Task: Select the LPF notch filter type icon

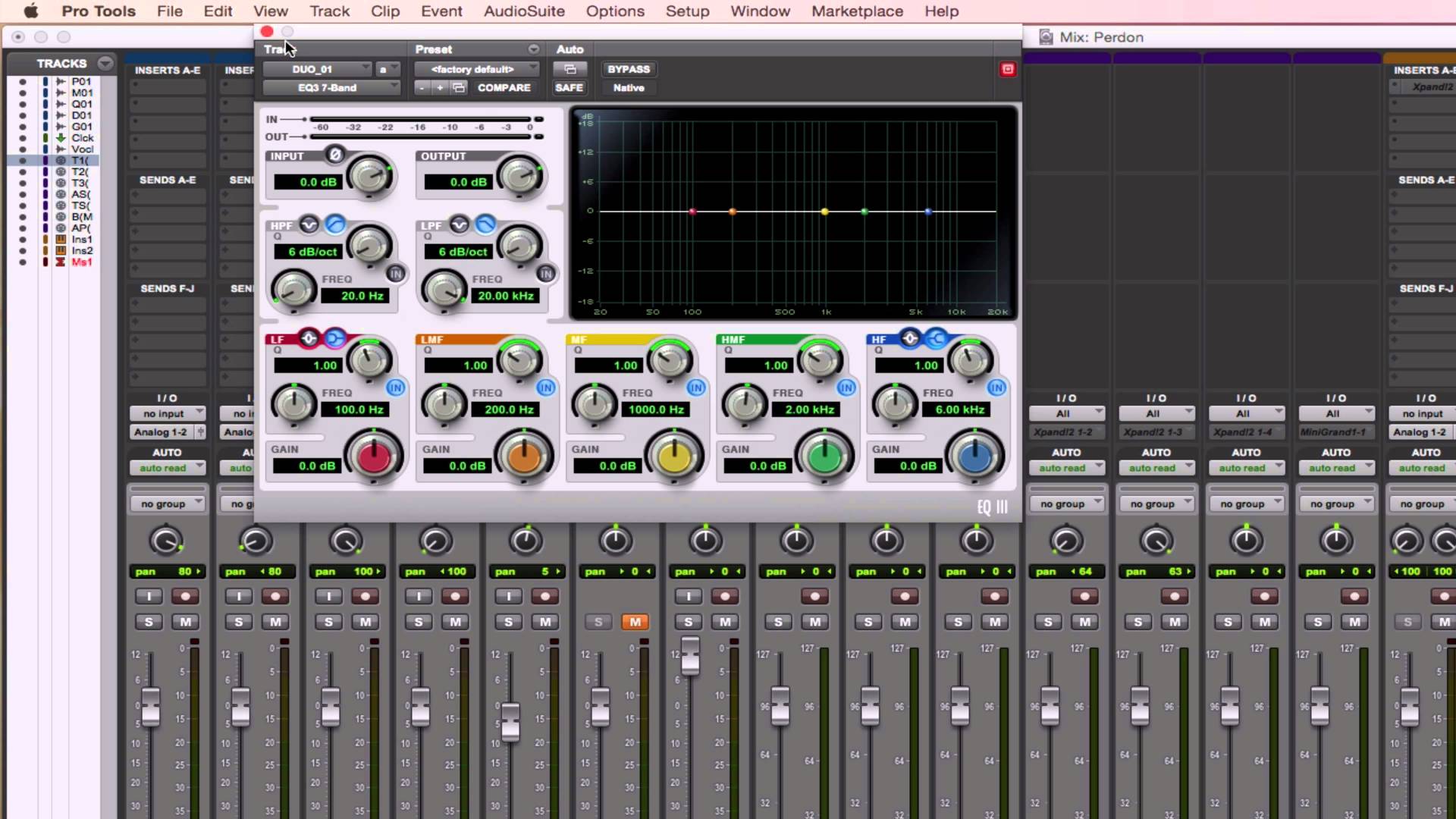Action: pos(459,224)
